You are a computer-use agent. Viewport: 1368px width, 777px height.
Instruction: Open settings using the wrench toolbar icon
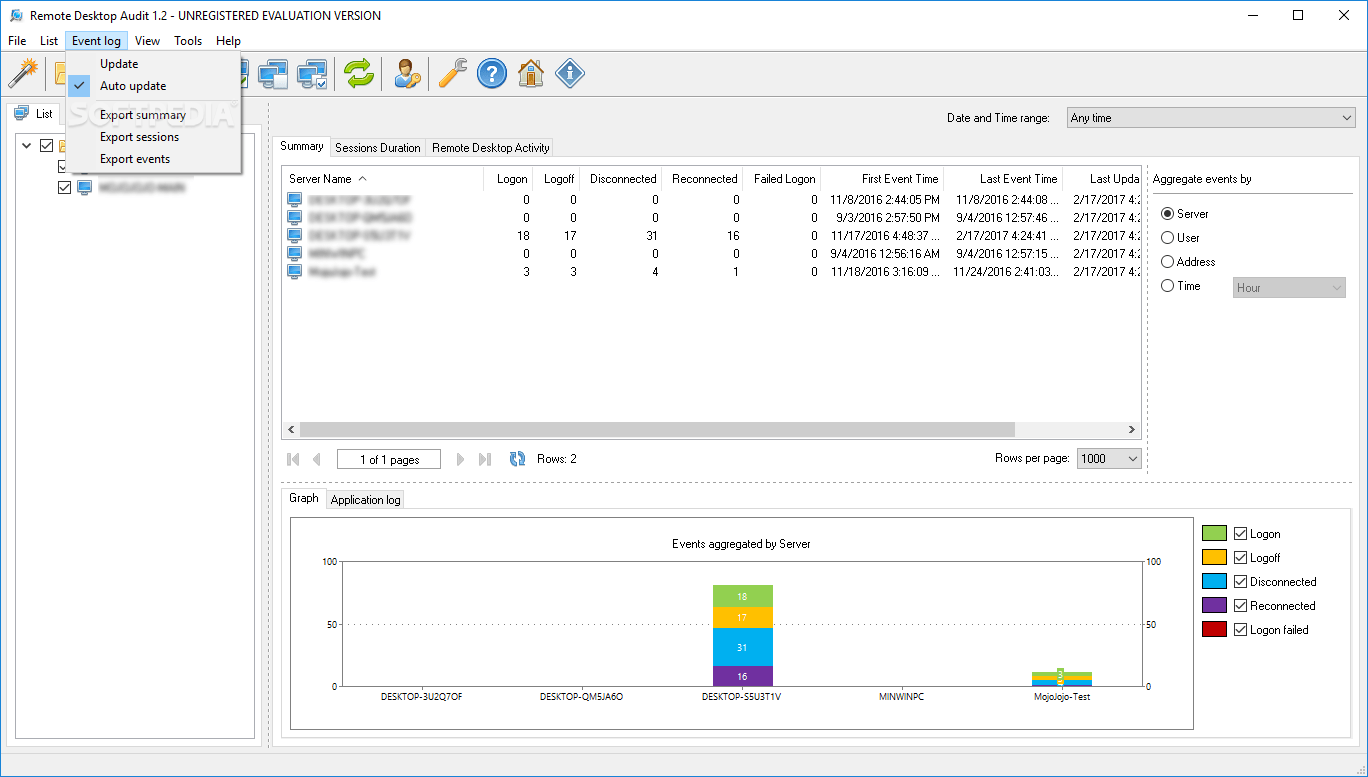tap(450, 73)
